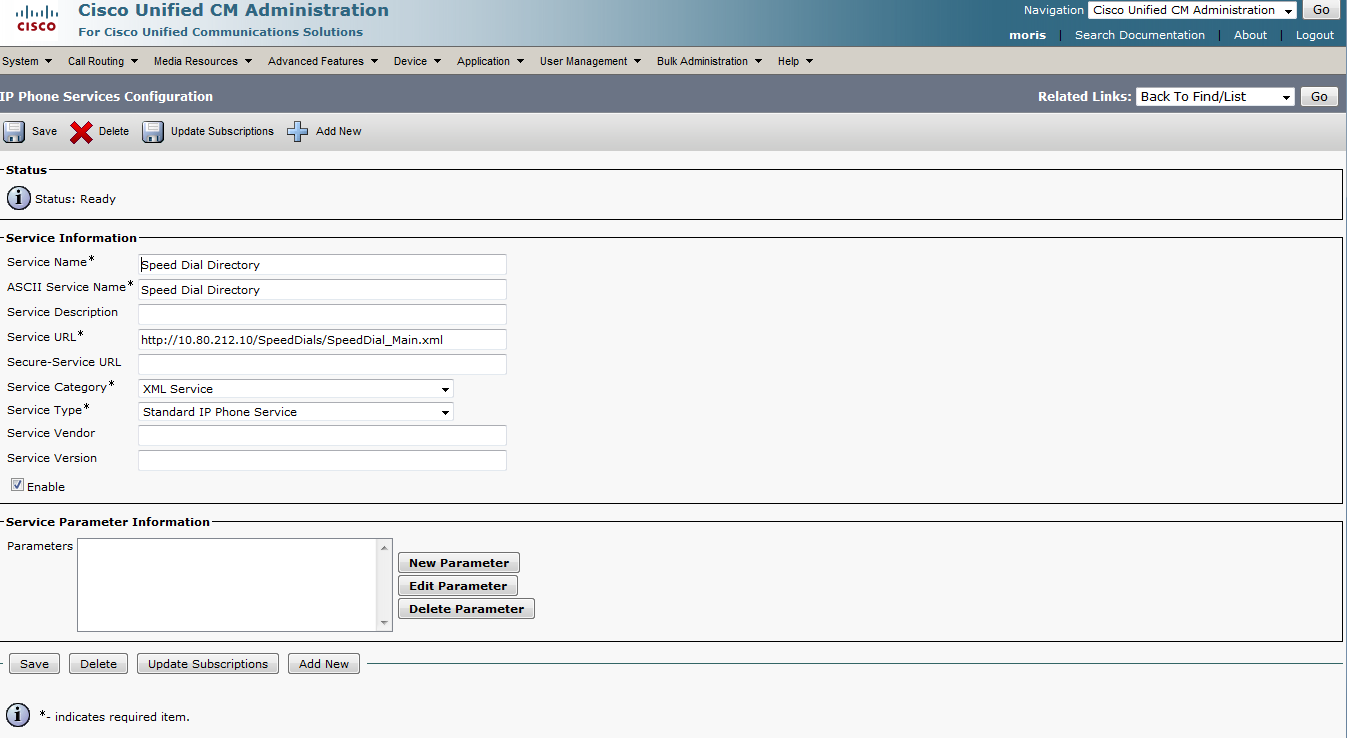
Task: Open the Device menu
Action: [x=417, y=61]
